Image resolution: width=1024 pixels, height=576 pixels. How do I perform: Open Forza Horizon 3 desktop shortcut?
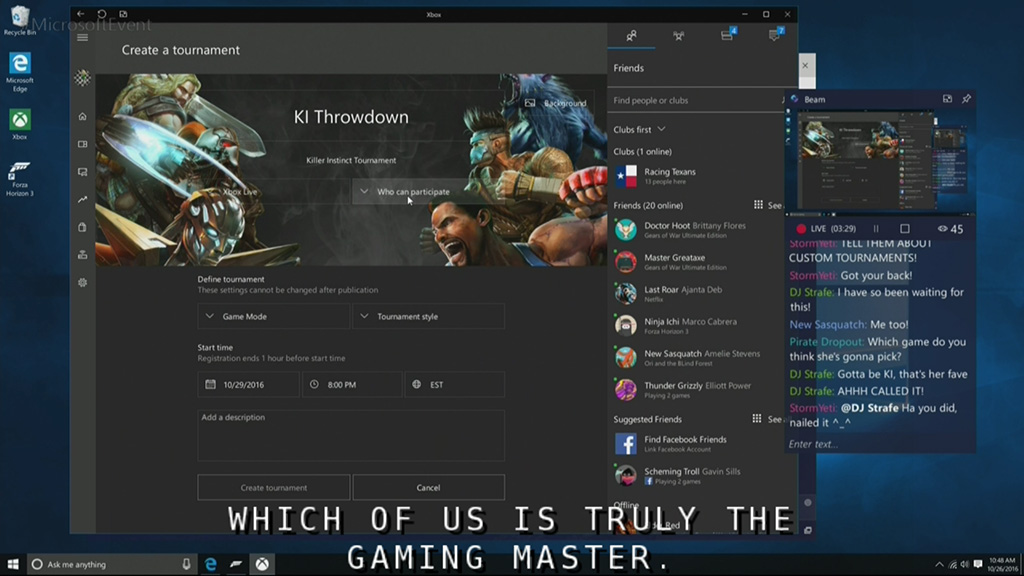[x=20, y=179]
